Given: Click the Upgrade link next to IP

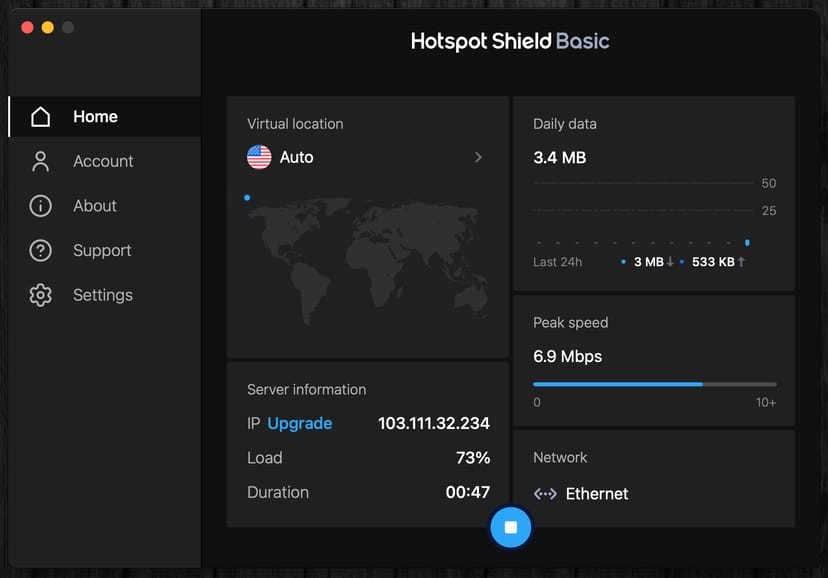Looking at the screenshot, I should (x=299, y=423).
